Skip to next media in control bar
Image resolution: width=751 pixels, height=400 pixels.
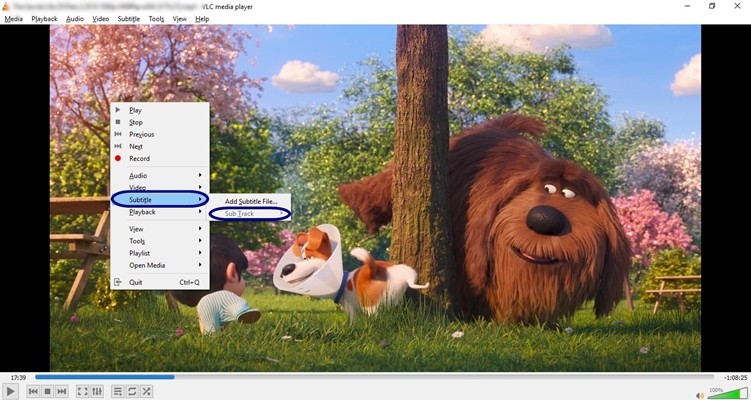pyautogui.click(x=62, y=391)
